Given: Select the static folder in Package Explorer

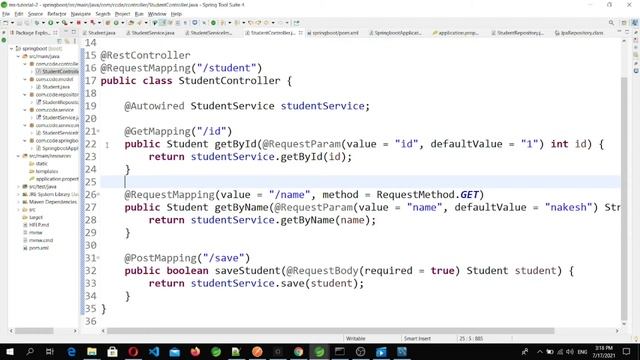Looking at the screenshot, I should pyautogui.click(x=39, y=164).
